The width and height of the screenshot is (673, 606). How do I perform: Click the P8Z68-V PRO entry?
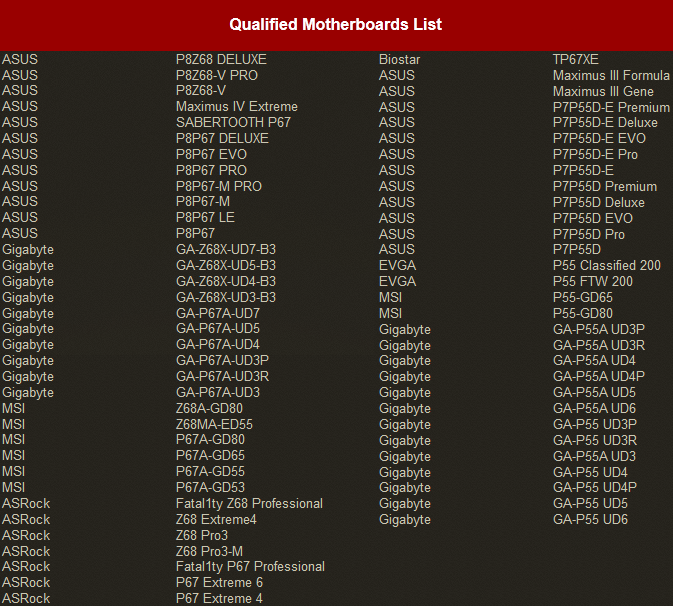[217, 75]
